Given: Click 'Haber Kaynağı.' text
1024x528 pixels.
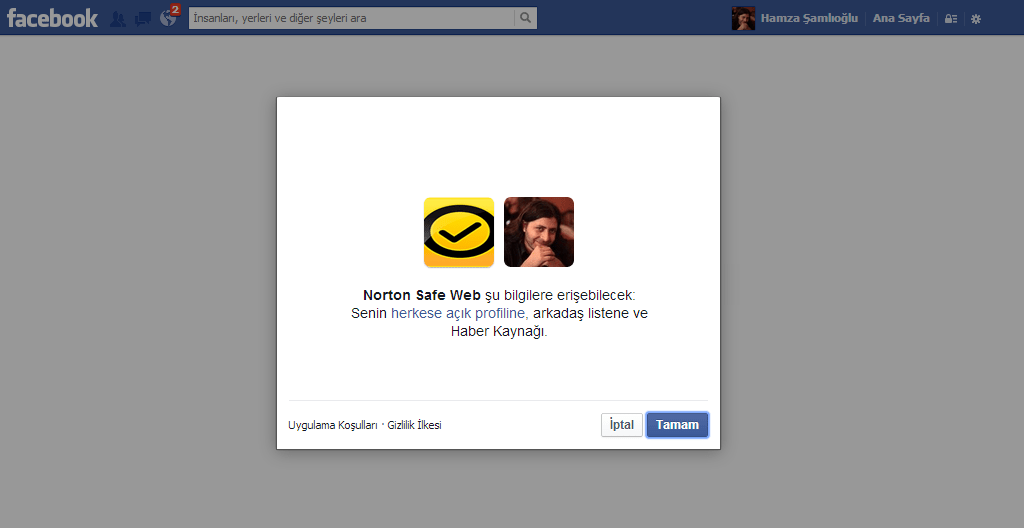Looking at the screenshot, I should (499, 331).
